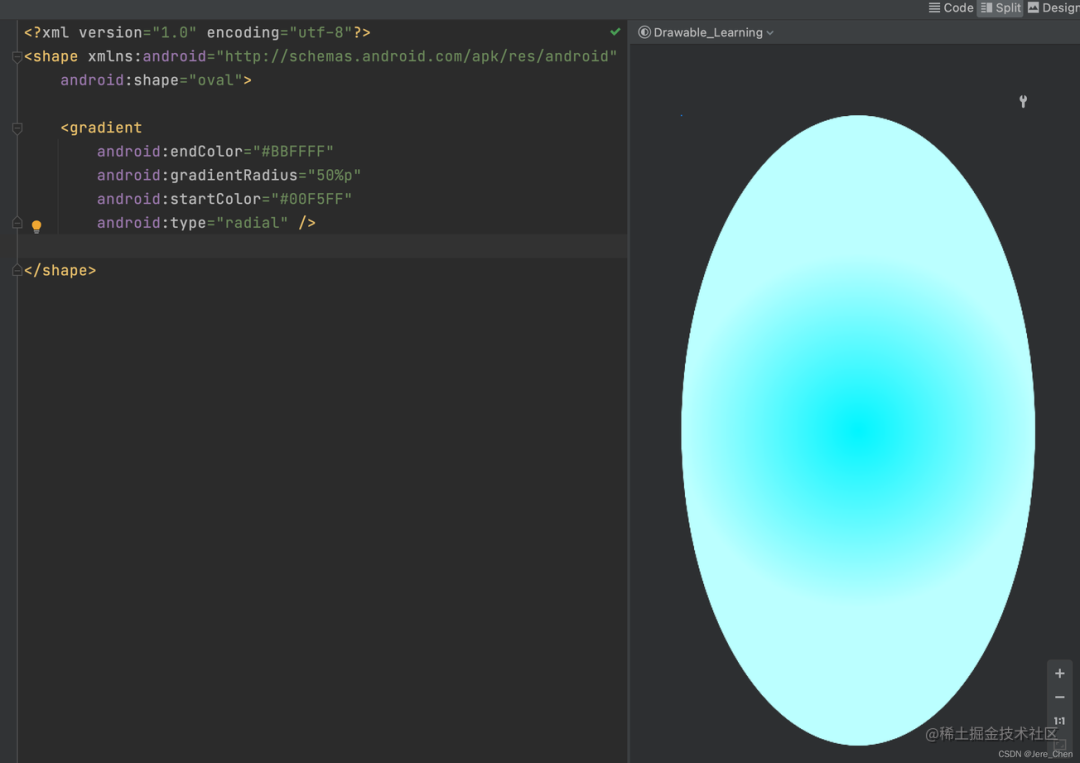Click the yellow lightbulb in the editor gutter
Image resolution: width=1080 pixels, height=763 pixels.
click(x=37, y=226)
